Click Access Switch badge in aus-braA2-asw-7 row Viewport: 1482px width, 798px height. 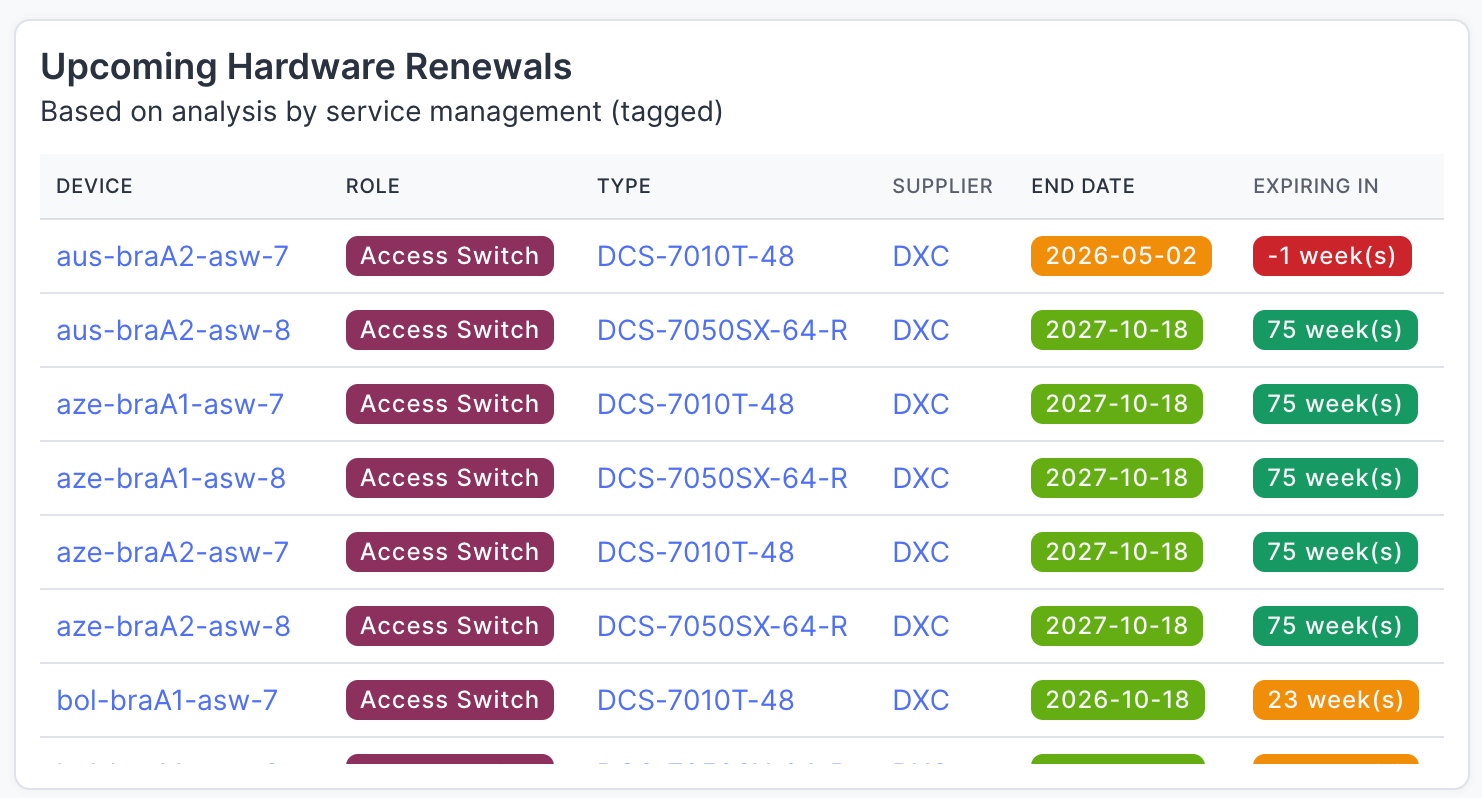point(450,256)
